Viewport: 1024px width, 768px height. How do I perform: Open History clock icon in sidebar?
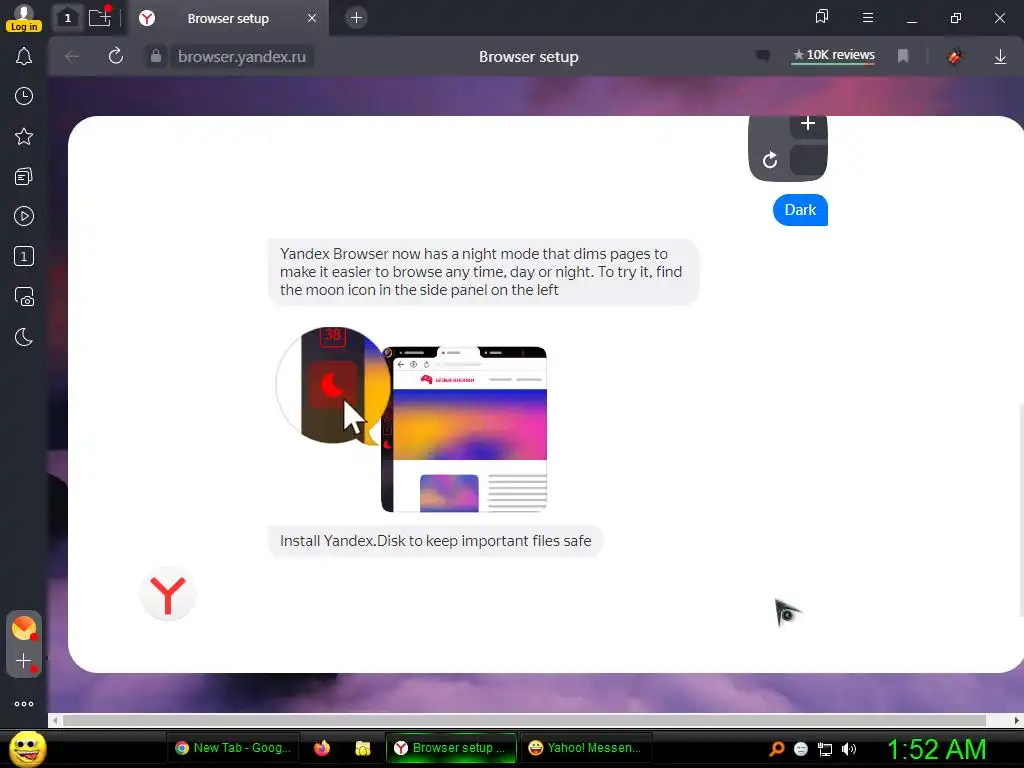24,96
